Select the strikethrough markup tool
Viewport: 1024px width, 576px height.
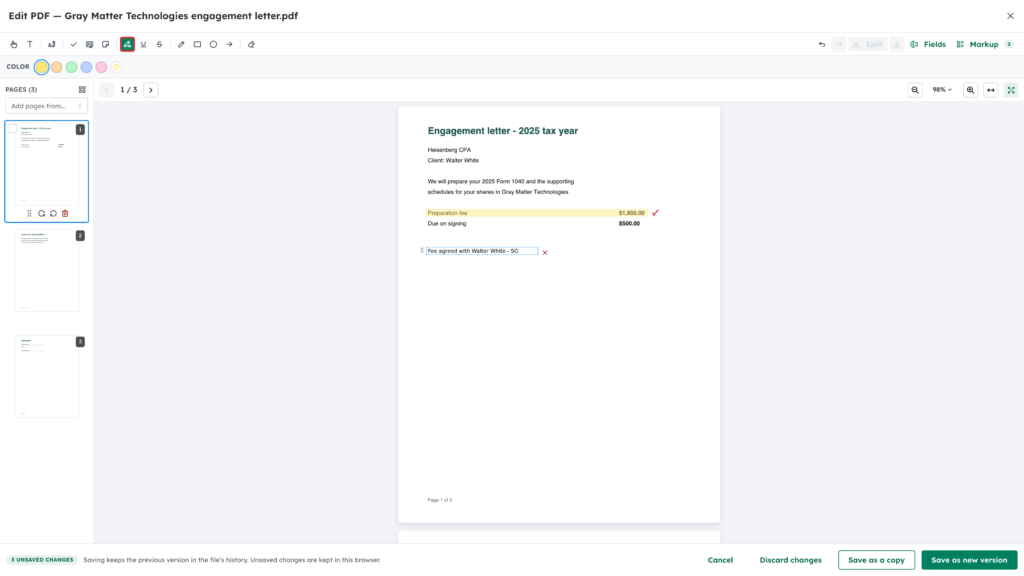(x=159, y=44)
